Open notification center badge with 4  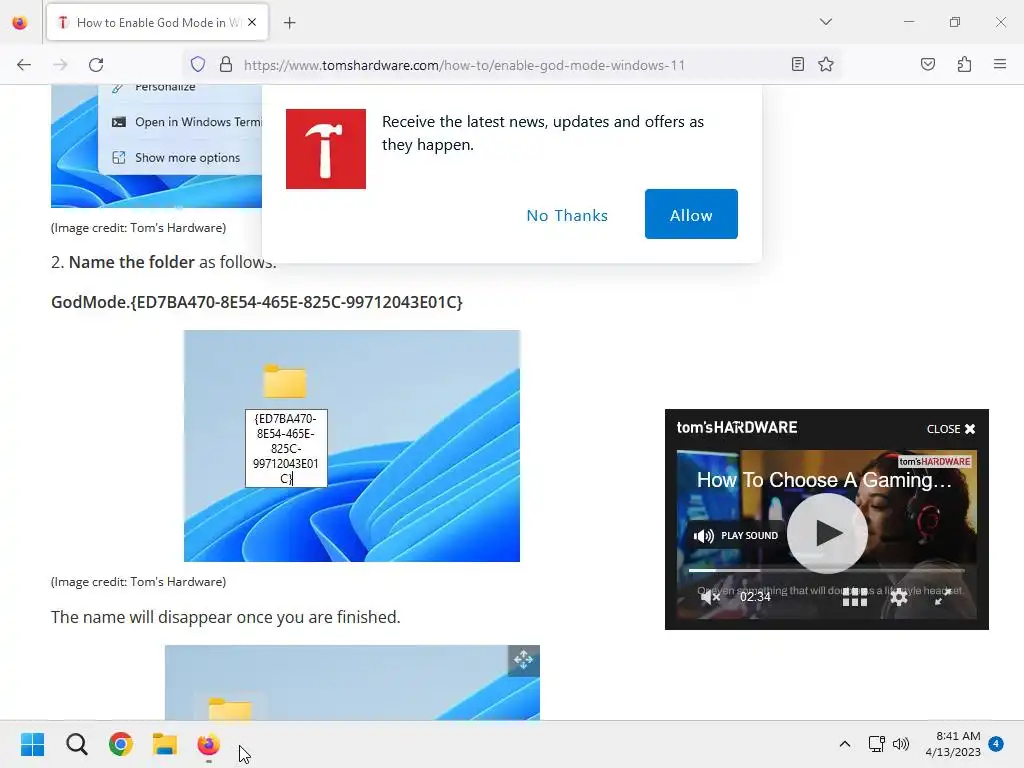pos(996,744)
